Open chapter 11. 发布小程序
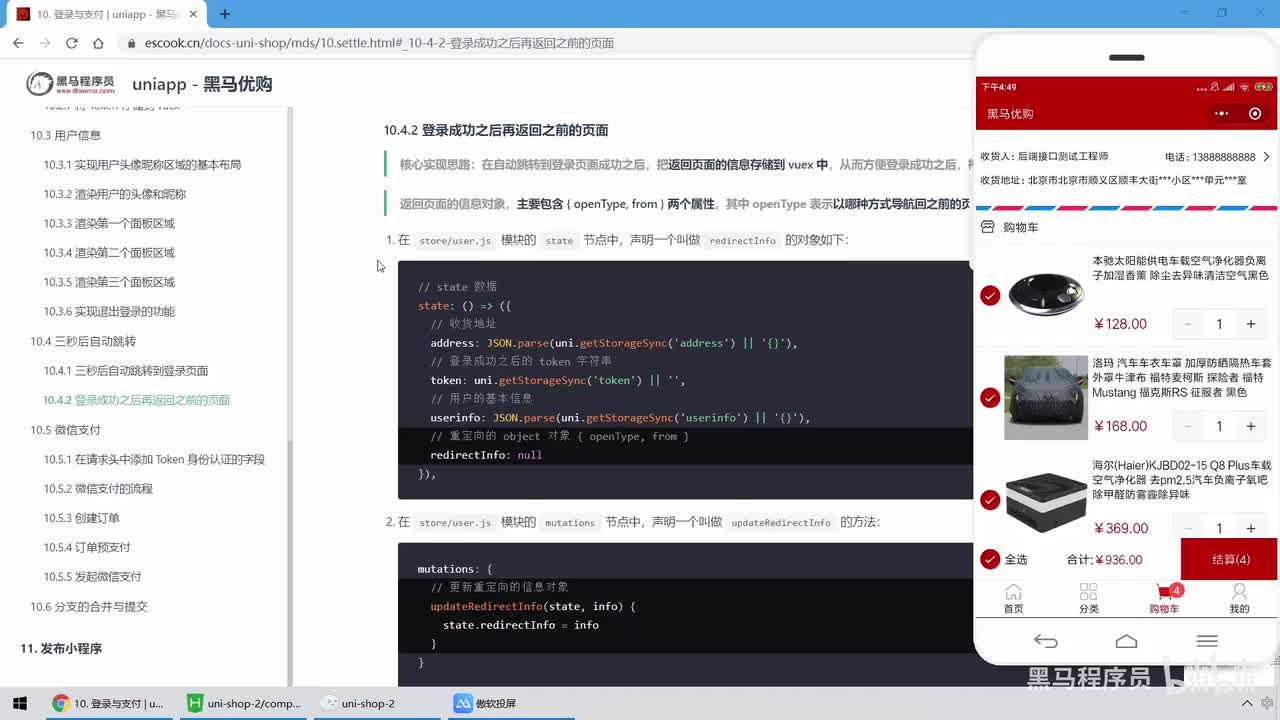1280x720 pixels. point(61,649)
